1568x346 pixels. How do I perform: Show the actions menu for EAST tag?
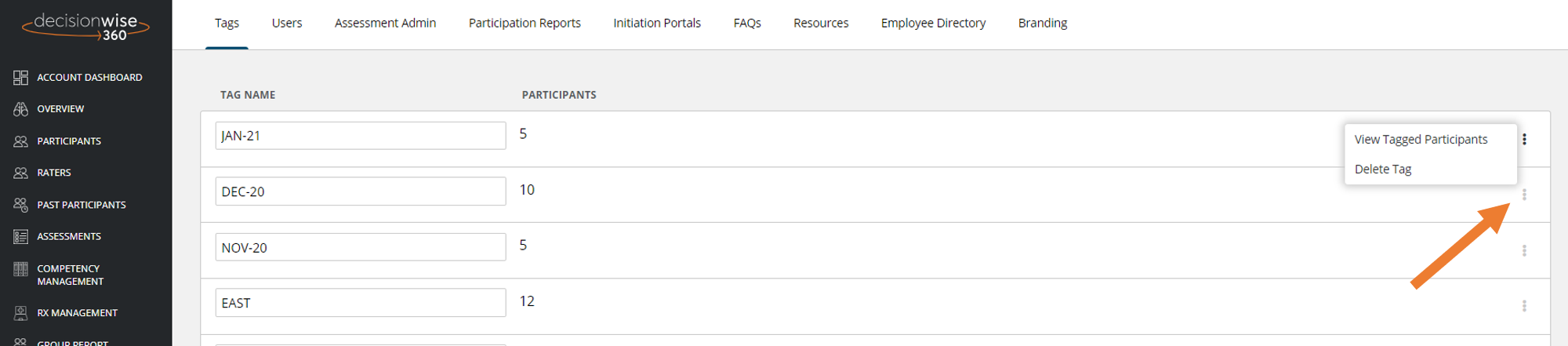pyautogui.click(x=1524, y=306)
